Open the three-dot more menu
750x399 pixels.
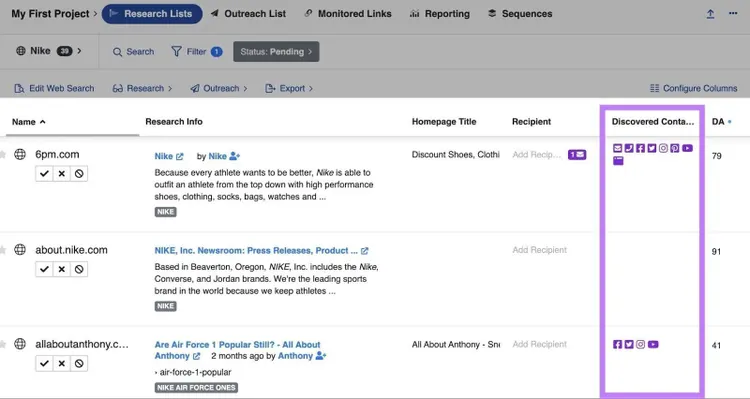point(733,13)
